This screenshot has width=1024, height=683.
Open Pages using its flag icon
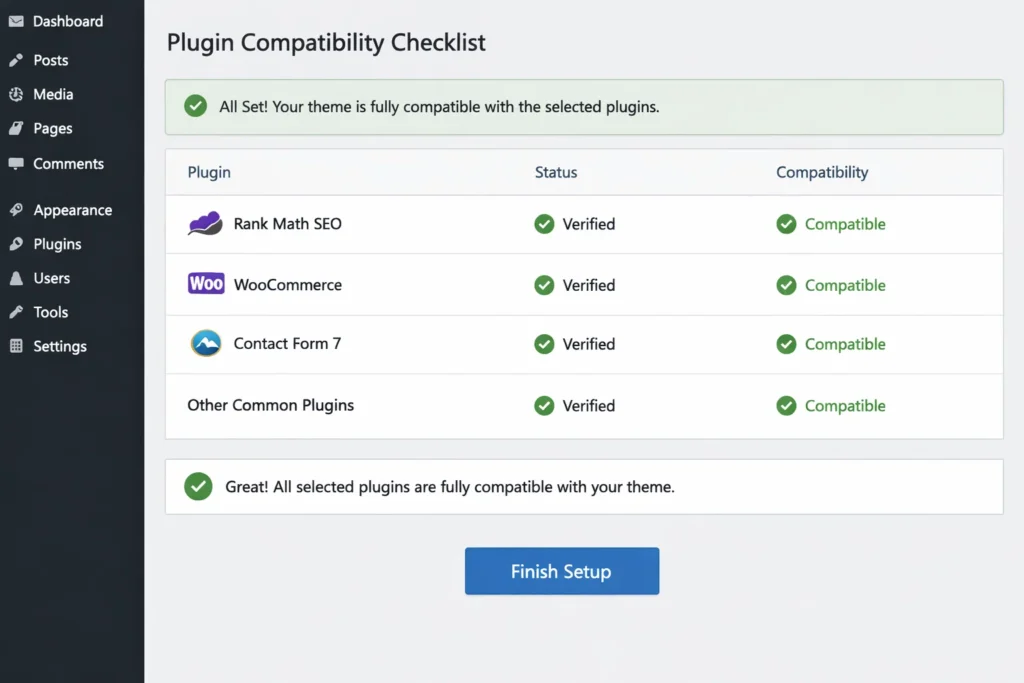pos(15,128)
